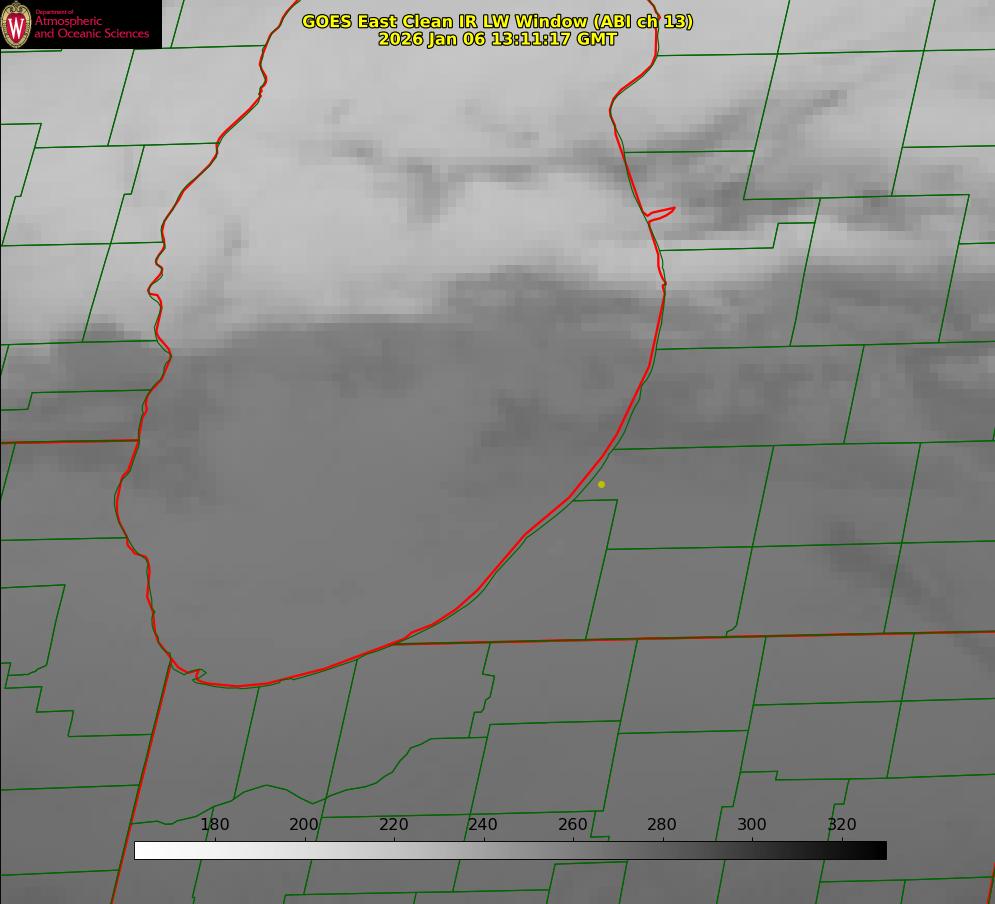Click the GOES East Clean IR title

pyautogui.click(x=497, y=21)
